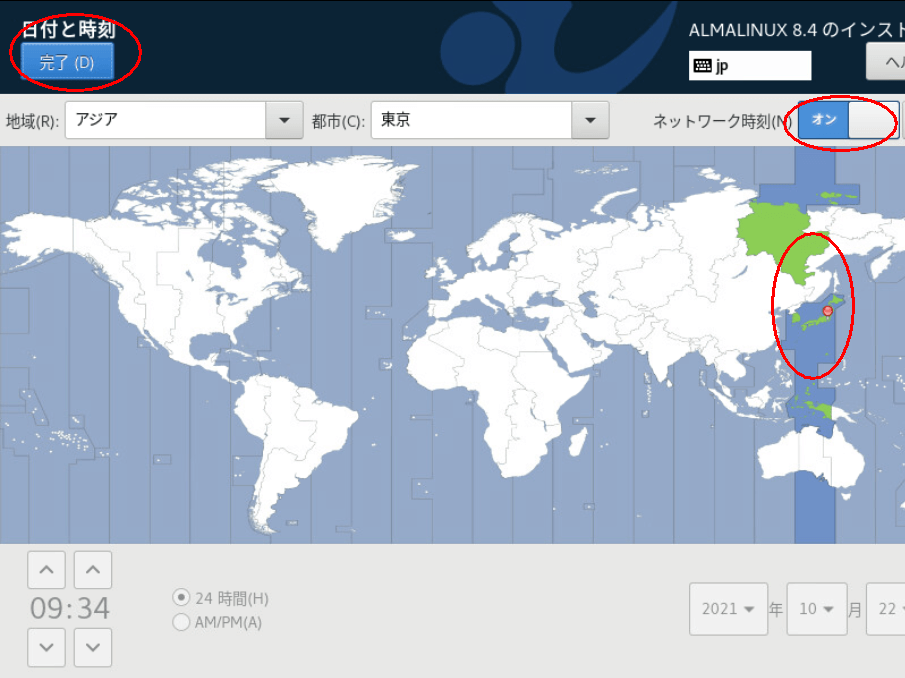Decrease the hour with down arrow
Image resolution: width=905 pixels, height=678 pixels.
pyautogui.click(x=47, y=647)
